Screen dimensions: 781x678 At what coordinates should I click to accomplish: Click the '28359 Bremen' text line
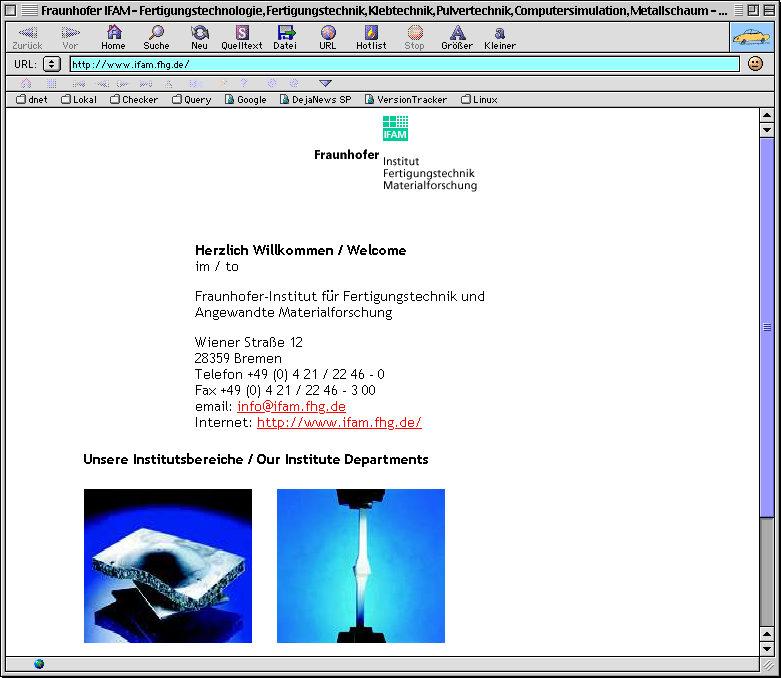tap(238, 358)
